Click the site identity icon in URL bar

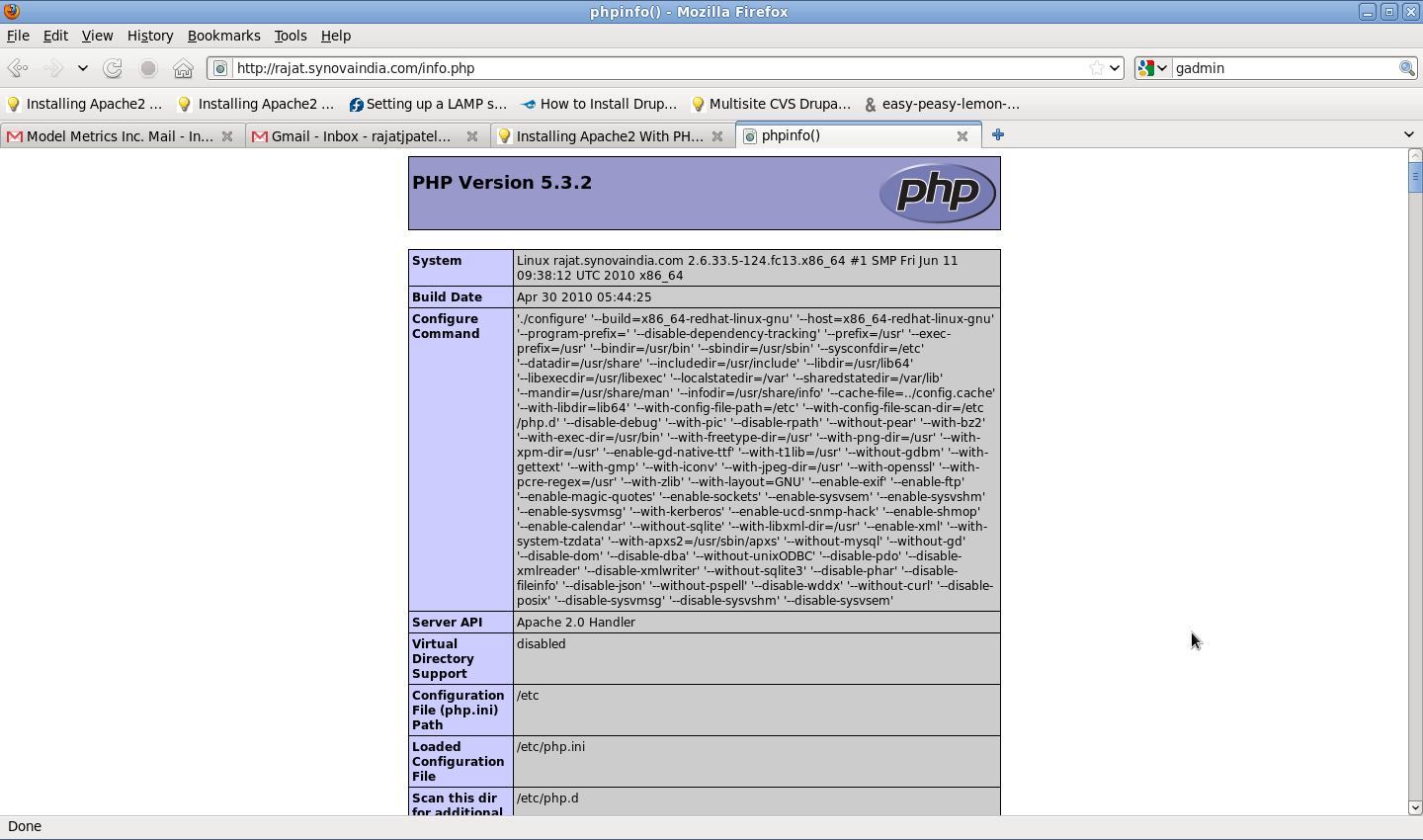(x=220, y=68)
